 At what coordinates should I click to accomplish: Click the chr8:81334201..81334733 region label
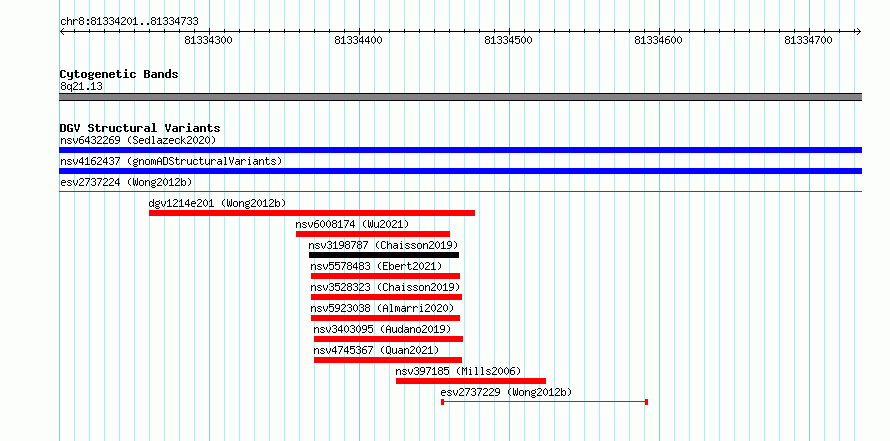129,22
